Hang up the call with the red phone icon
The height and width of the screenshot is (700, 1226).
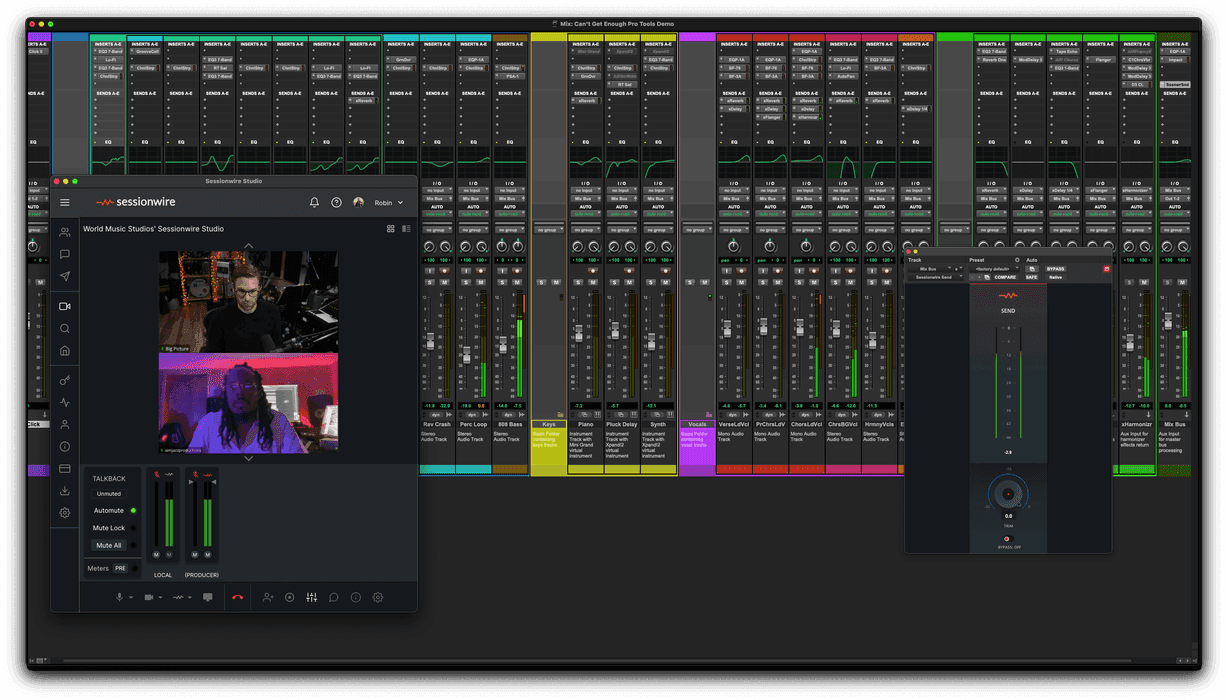(238, 597)
